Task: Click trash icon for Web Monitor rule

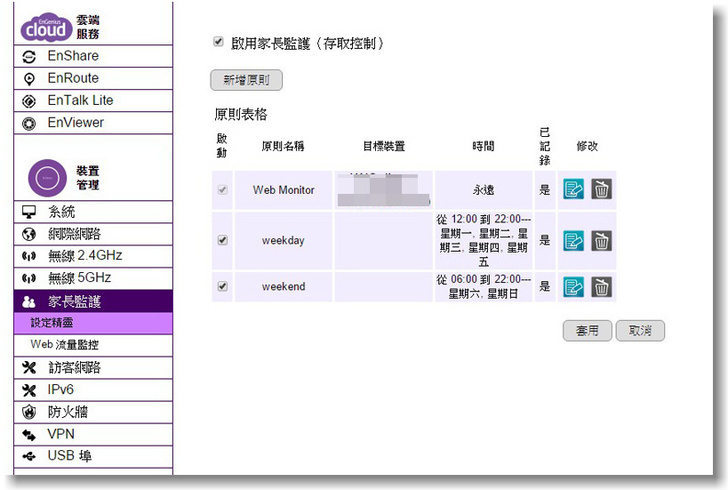Action: [601, 189]
